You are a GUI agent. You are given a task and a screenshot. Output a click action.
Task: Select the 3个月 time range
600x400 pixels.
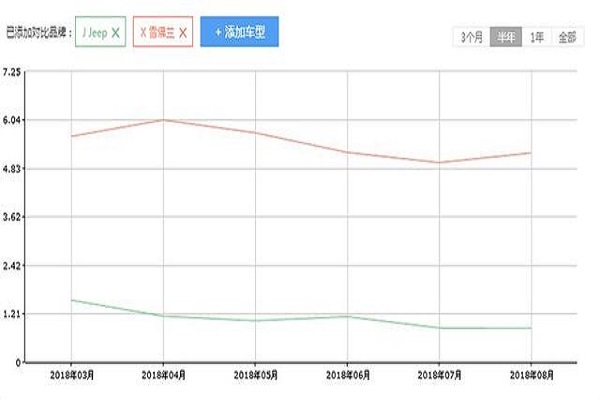click(472, 37)
